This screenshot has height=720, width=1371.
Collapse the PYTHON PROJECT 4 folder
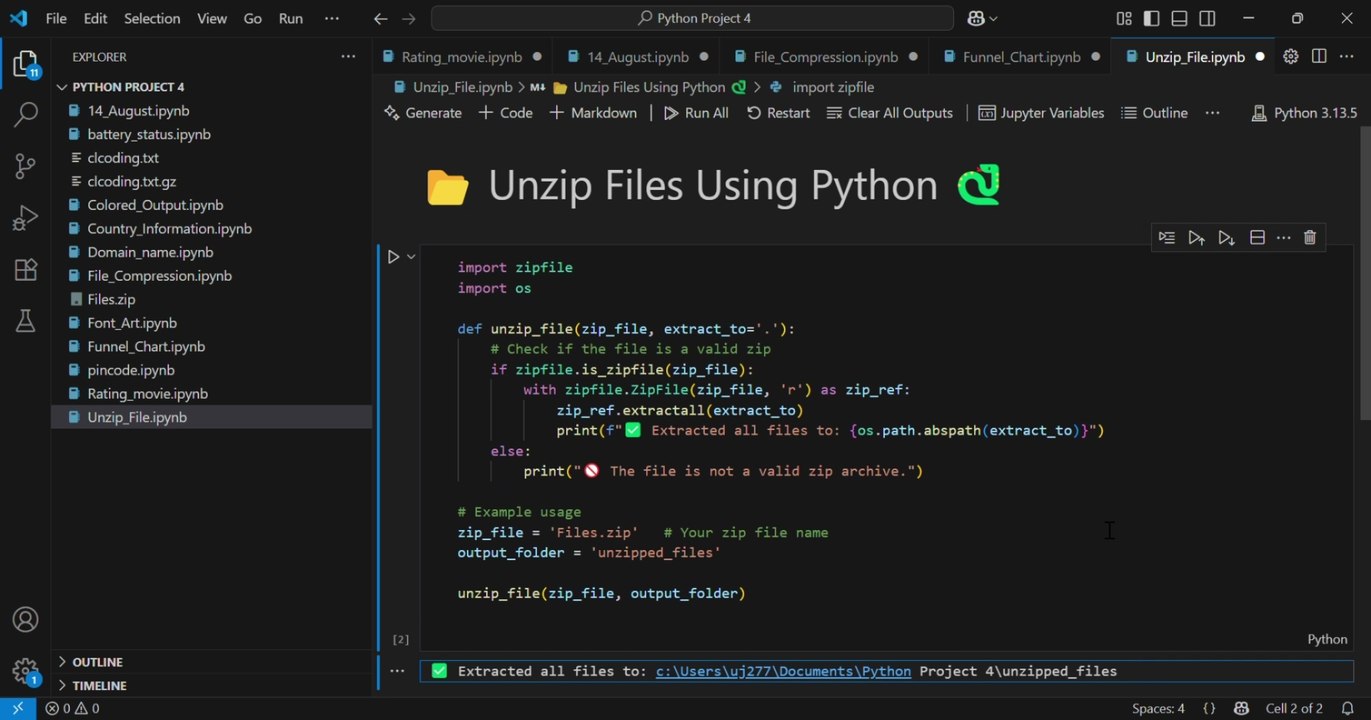[127, 87]
